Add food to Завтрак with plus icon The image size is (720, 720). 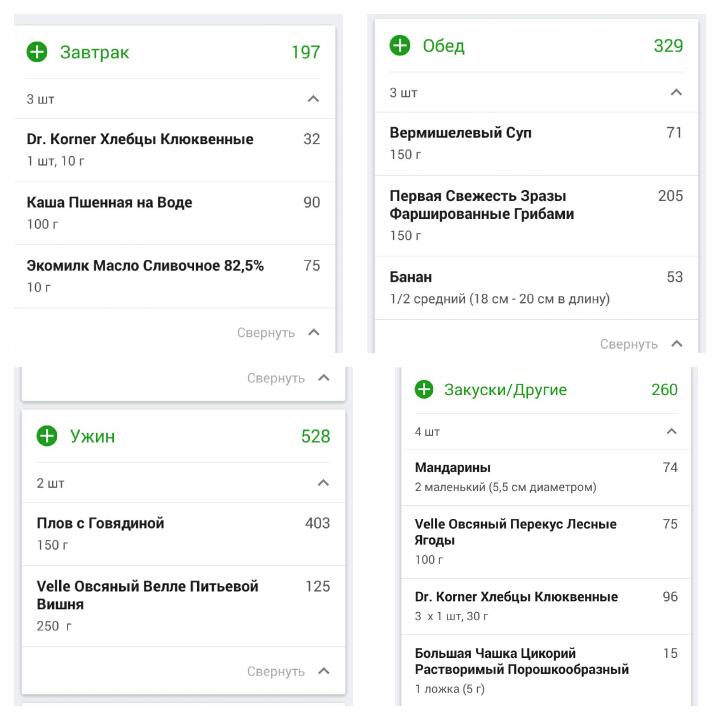(37, 51)
